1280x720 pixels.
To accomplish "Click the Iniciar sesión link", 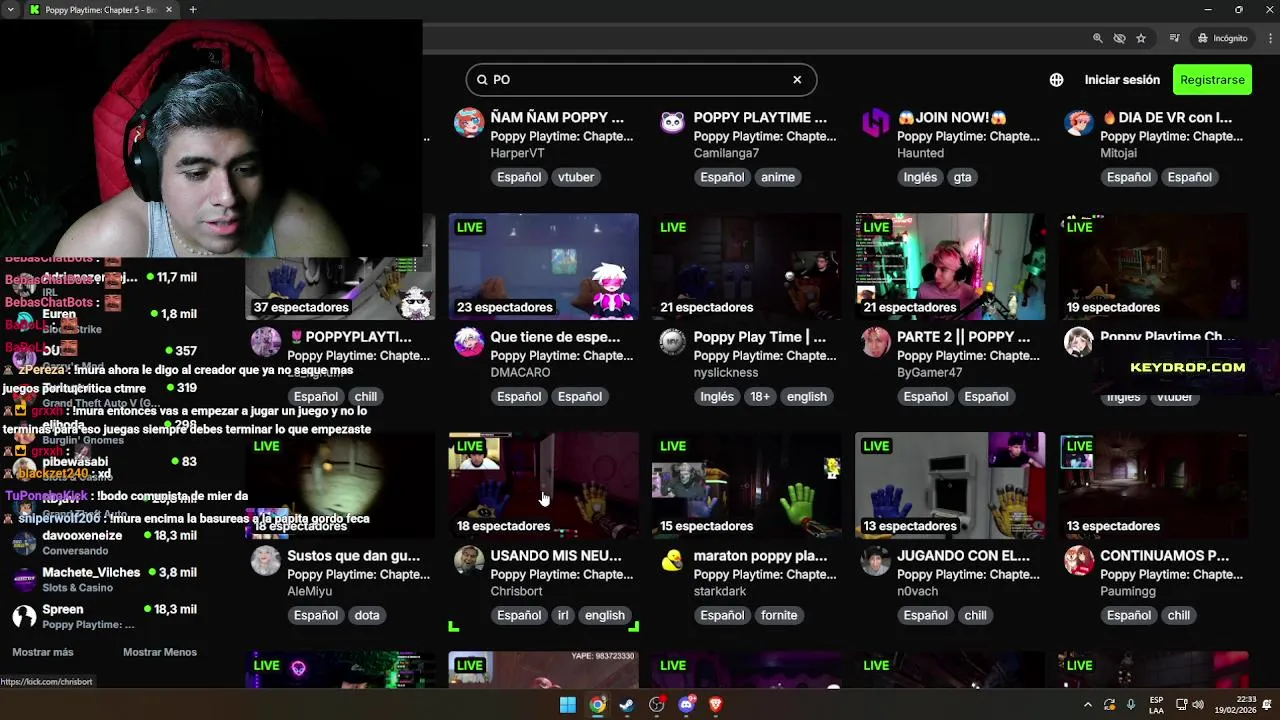I will point(1122,80).
